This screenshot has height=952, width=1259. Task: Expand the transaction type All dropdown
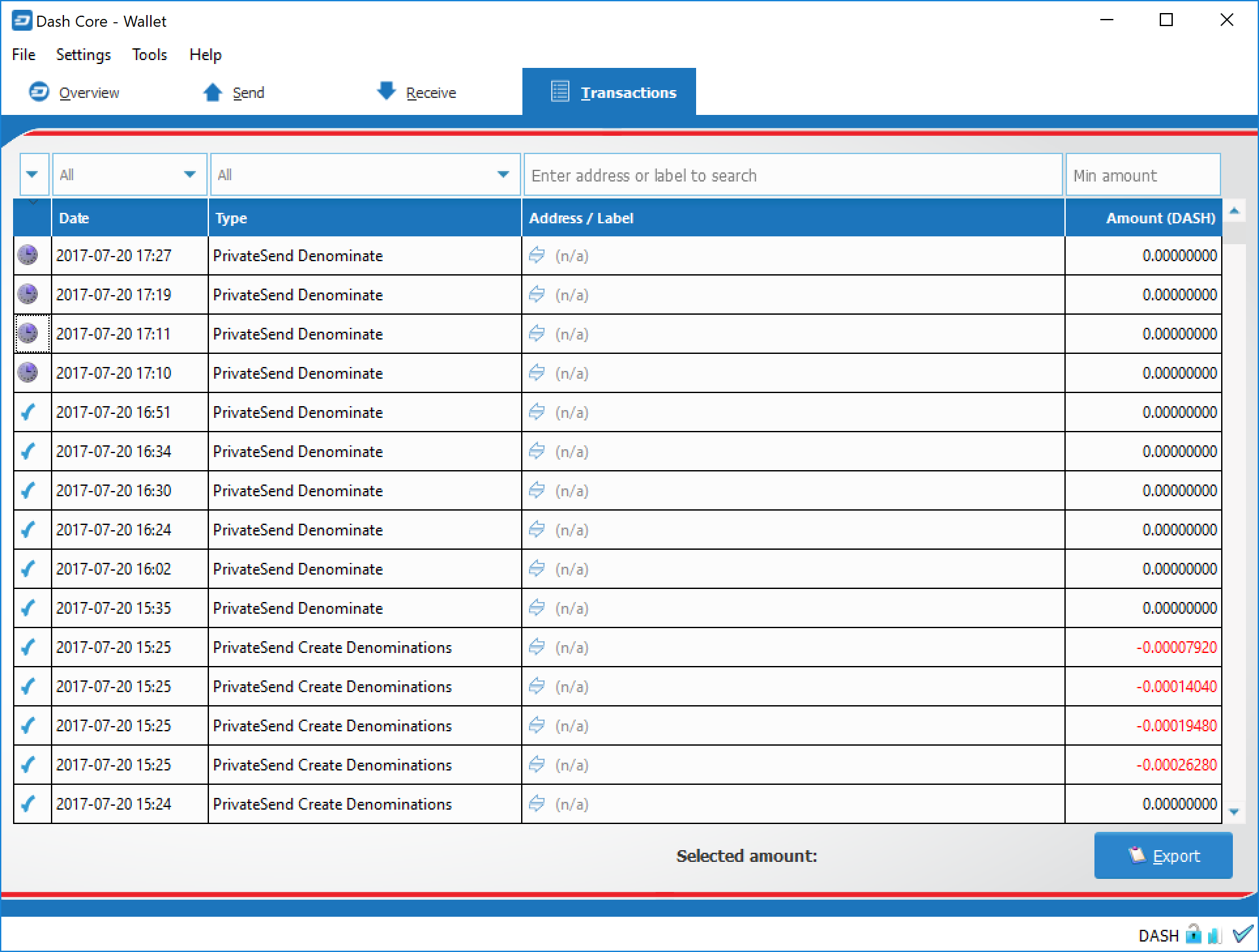tap(365, 174)
